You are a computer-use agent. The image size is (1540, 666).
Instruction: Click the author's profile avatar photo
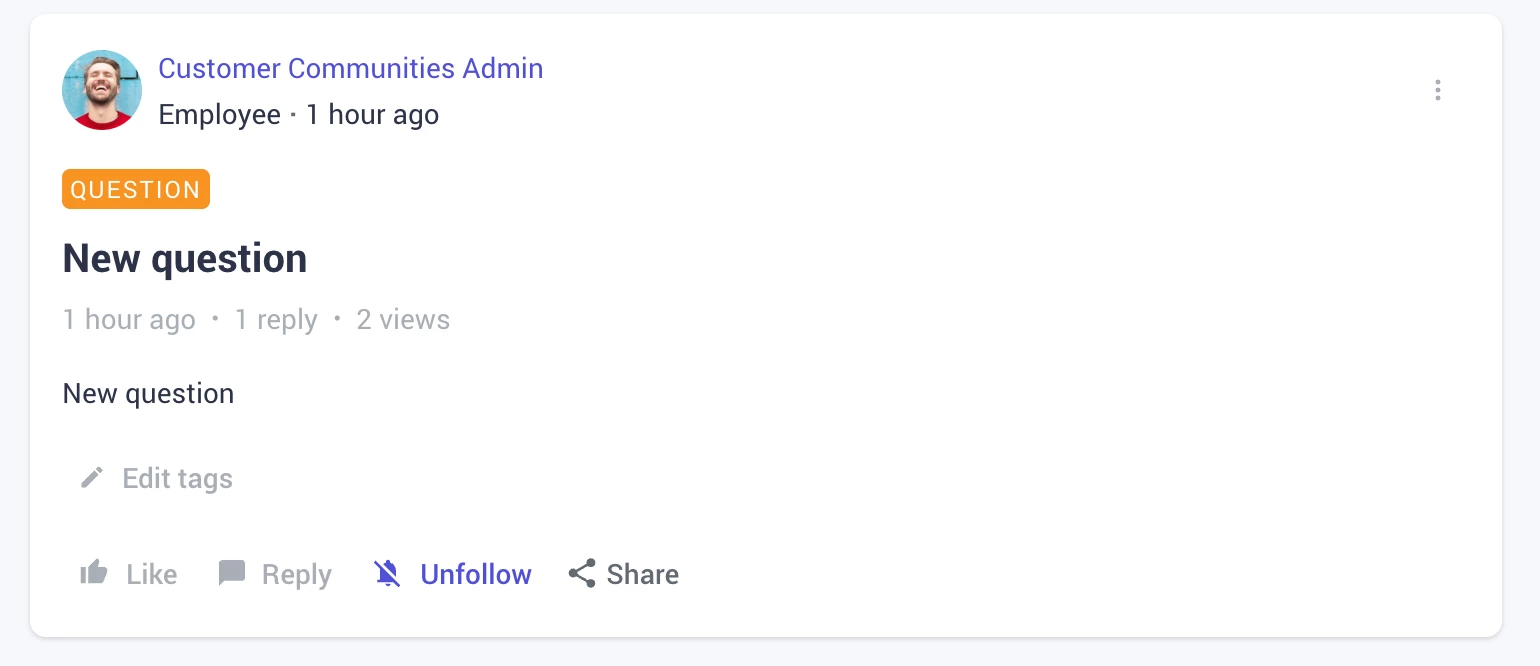click(102, 90)
